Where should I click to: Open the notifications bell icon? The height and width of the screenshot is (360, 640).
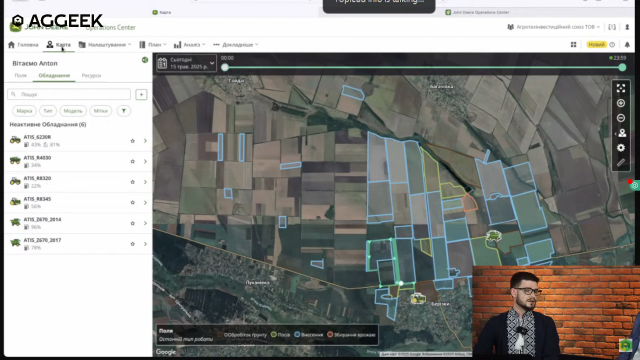(627, 44)
